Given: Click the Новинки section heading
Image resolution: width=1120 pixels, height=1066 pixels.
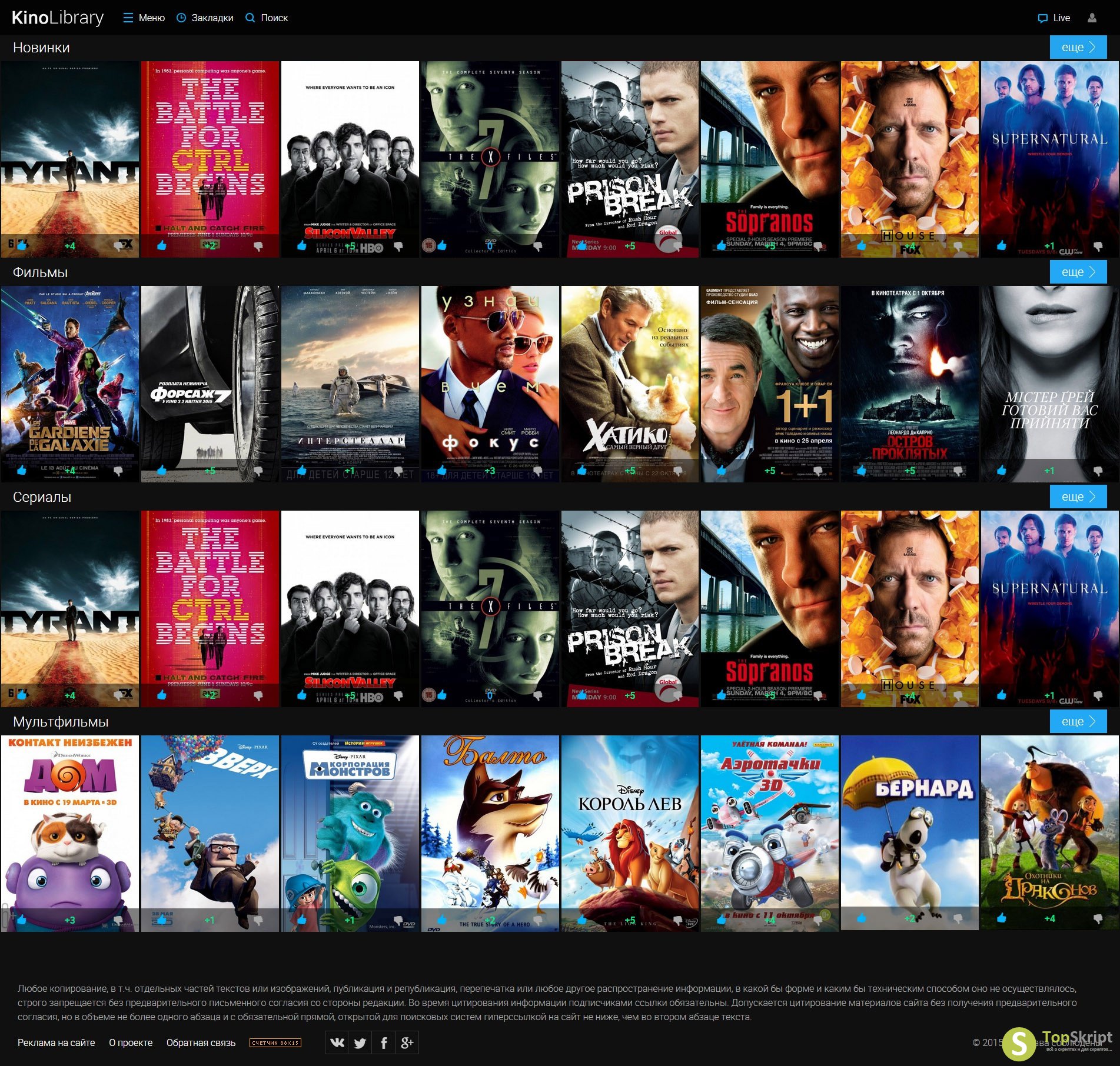Looking at the screenshot, I should pyautogui.click(x=41, y=47).
